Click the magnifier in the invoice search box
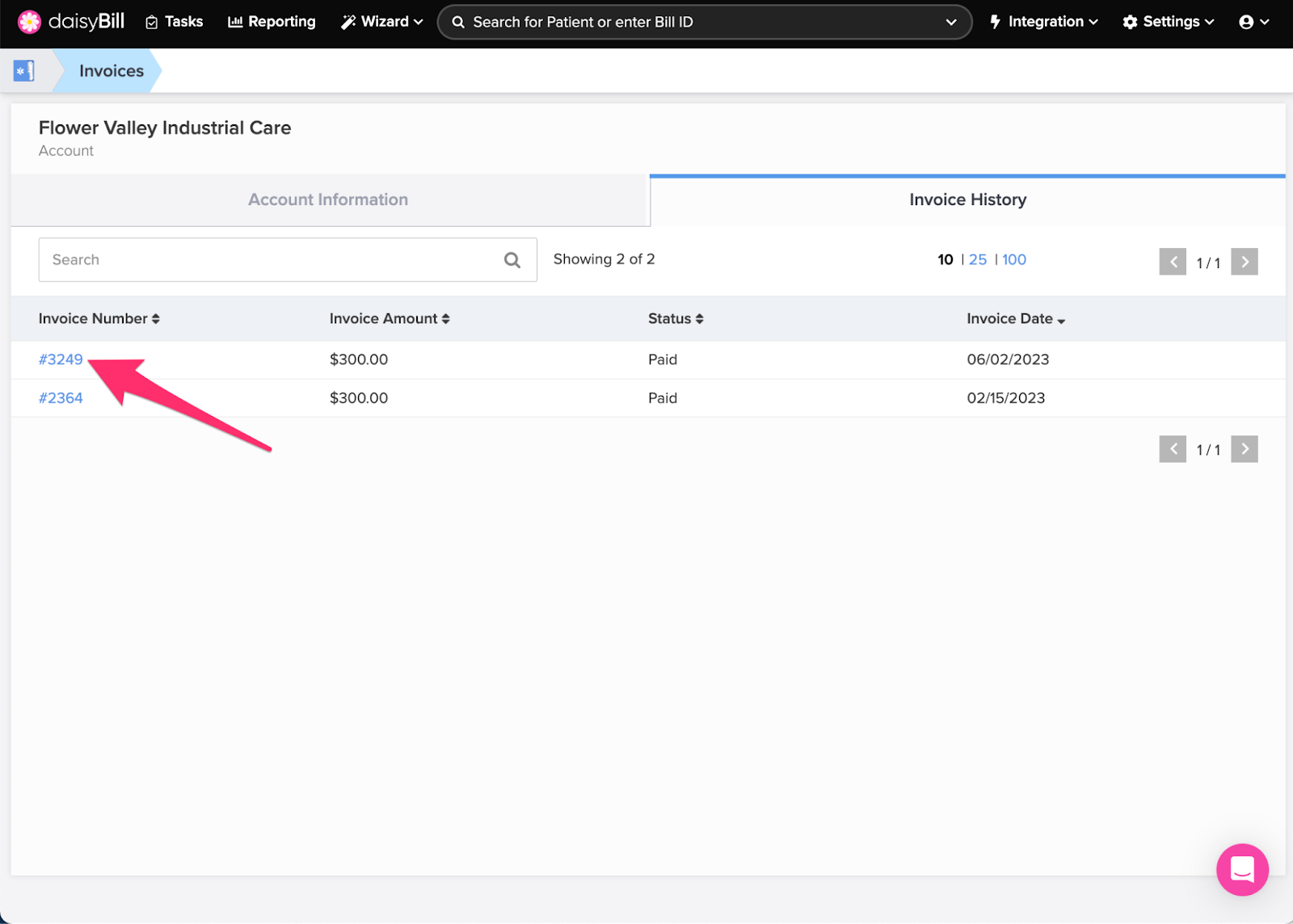This screenshot has width=1293, height=924. [512, 259]
